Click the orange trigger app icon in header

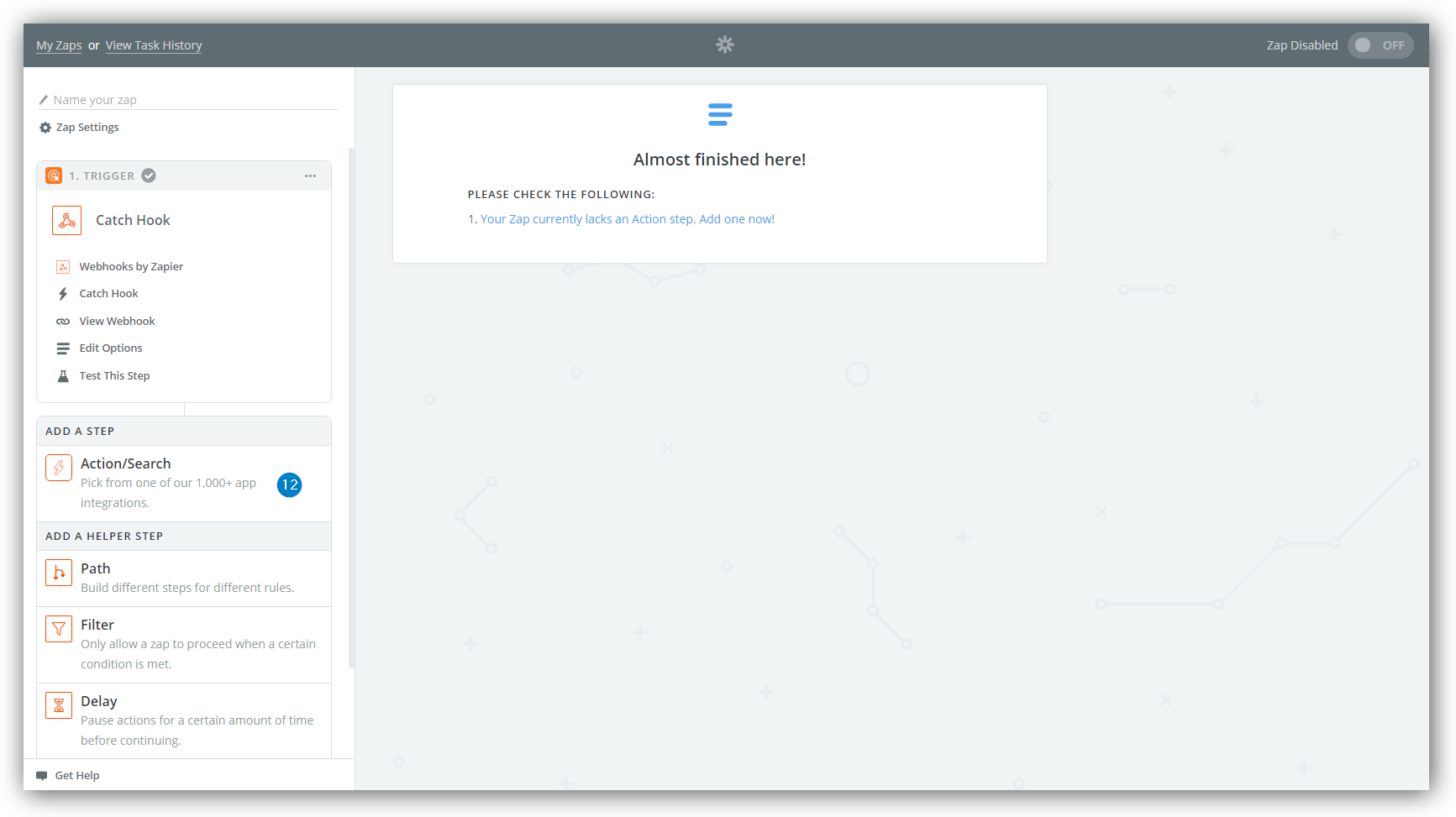(x=54, y=175)
